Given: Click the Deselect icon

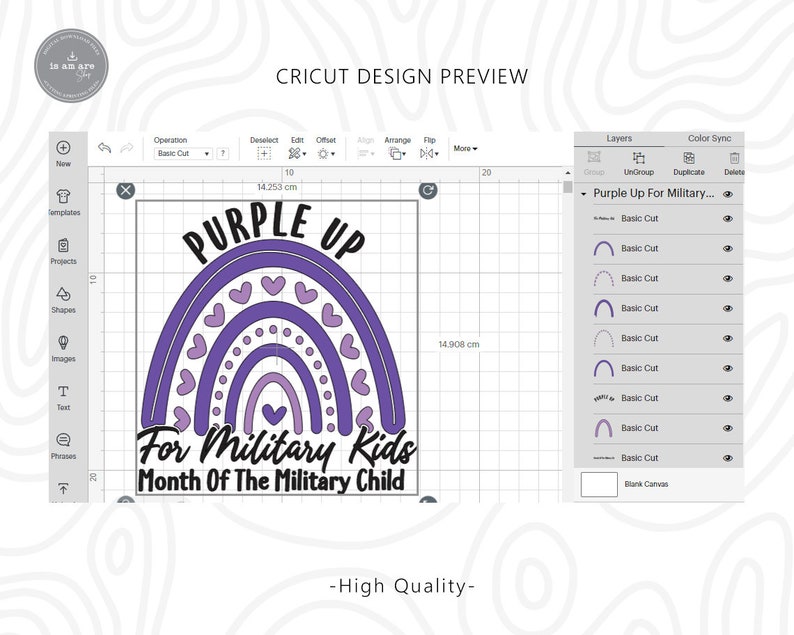Looking at the screenshot, I should (x=264, y=153).
